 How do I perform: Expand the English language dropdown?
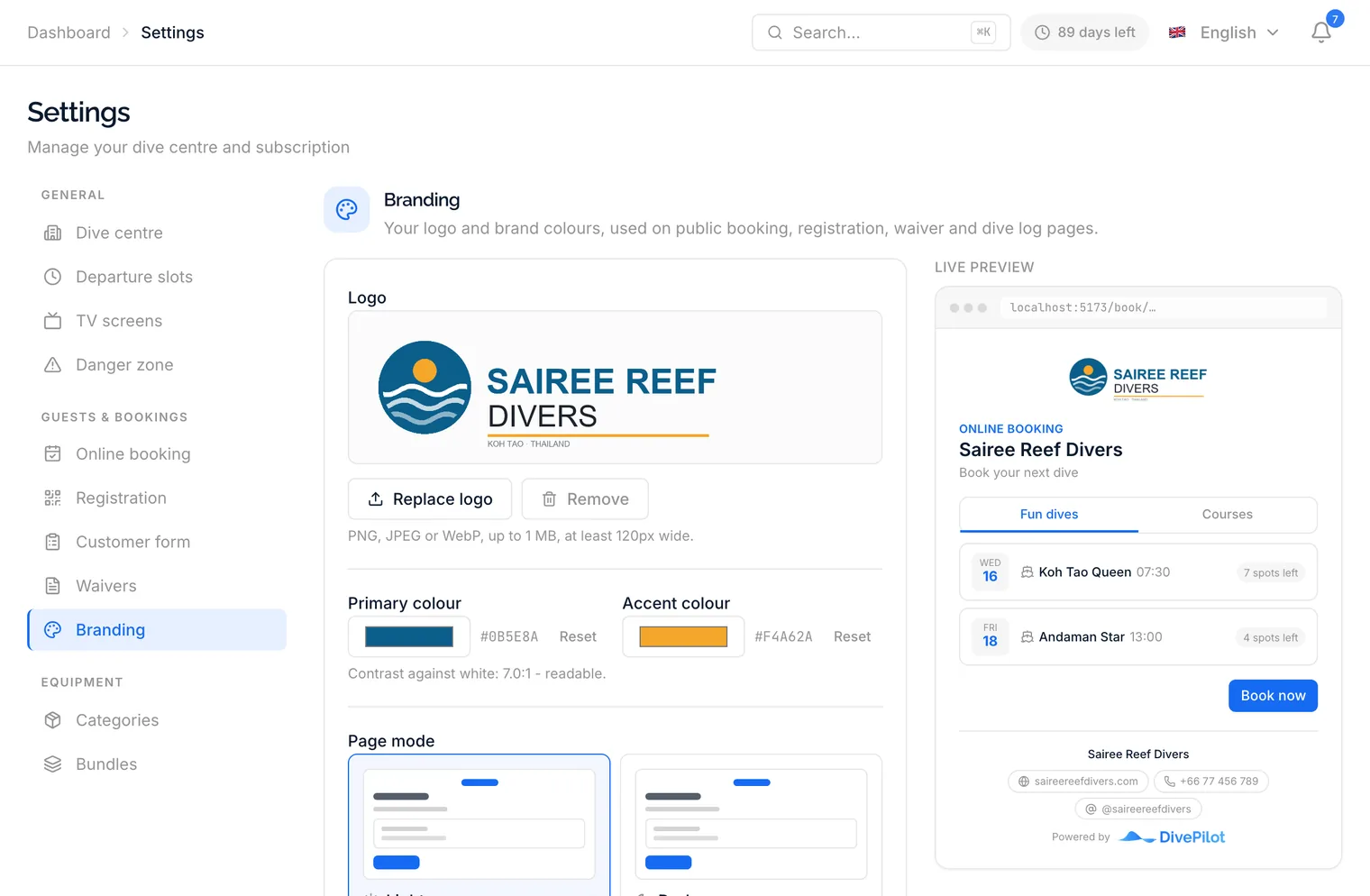pos(1224,32)
